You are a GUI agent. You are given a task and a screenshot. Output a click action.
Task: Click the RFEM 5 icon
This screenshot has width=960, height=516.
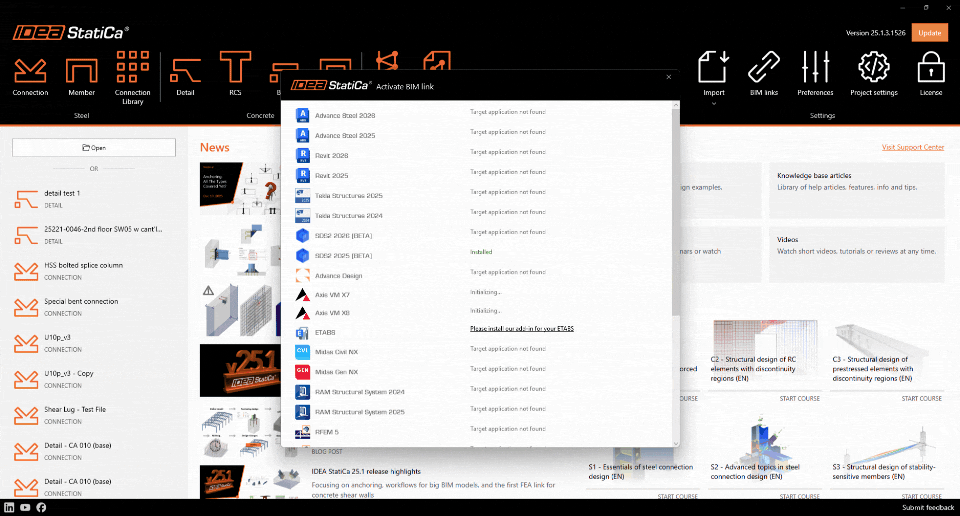tap(302, 432)
